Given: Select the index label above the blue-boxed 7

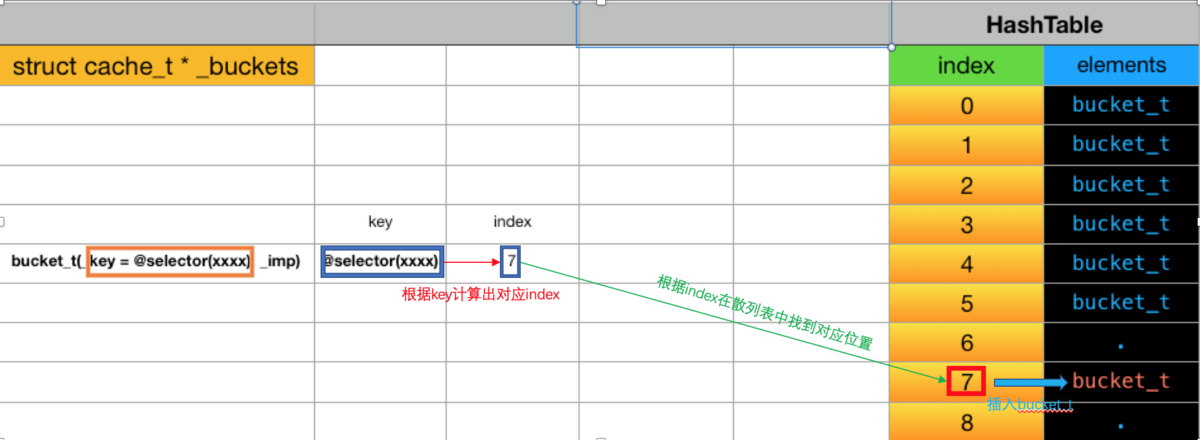Looking at the screenshot, I should (x=512, y=222).
